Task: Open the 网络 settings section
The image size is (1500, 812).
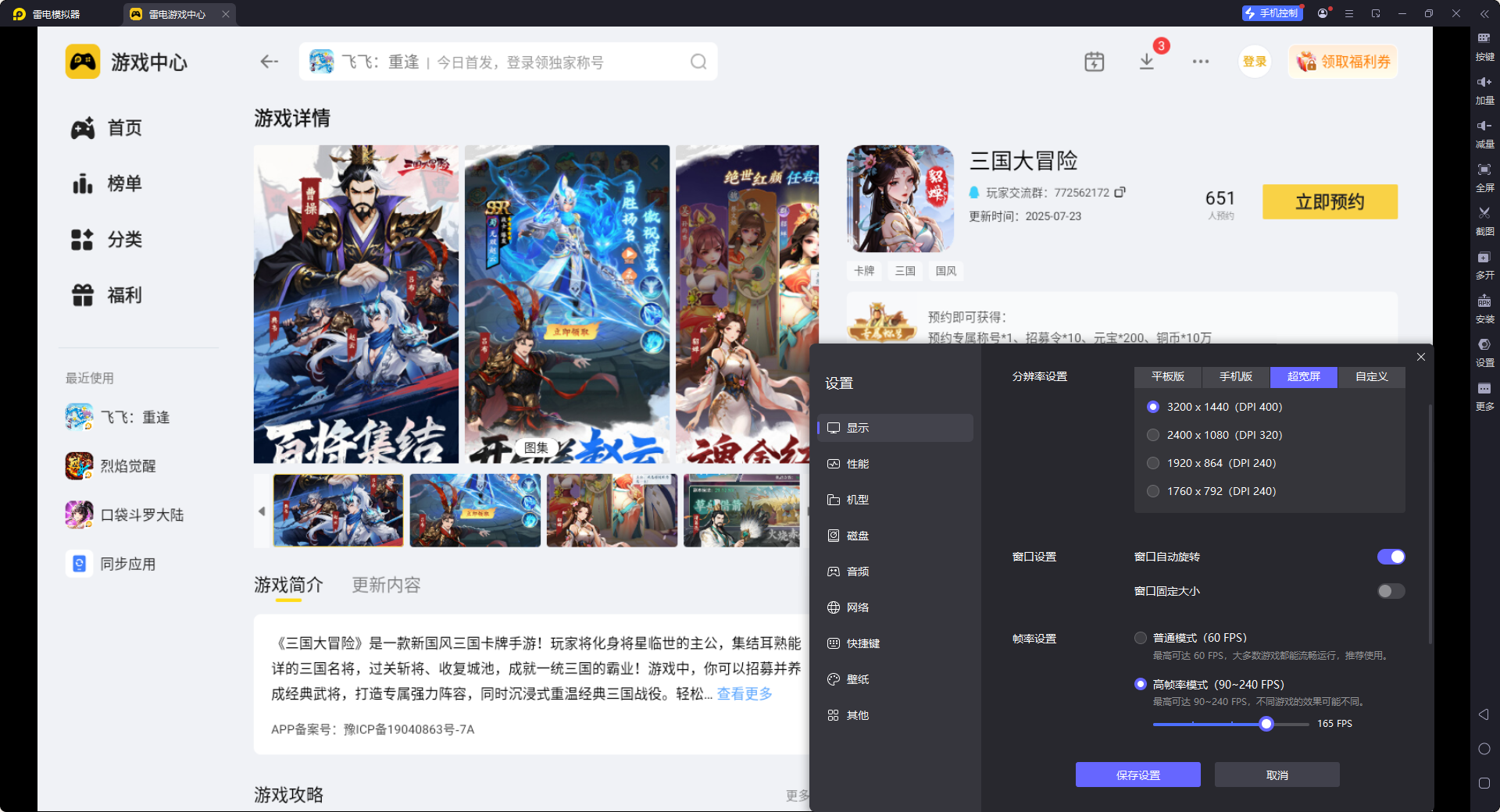Action: (x=857, y=607)
